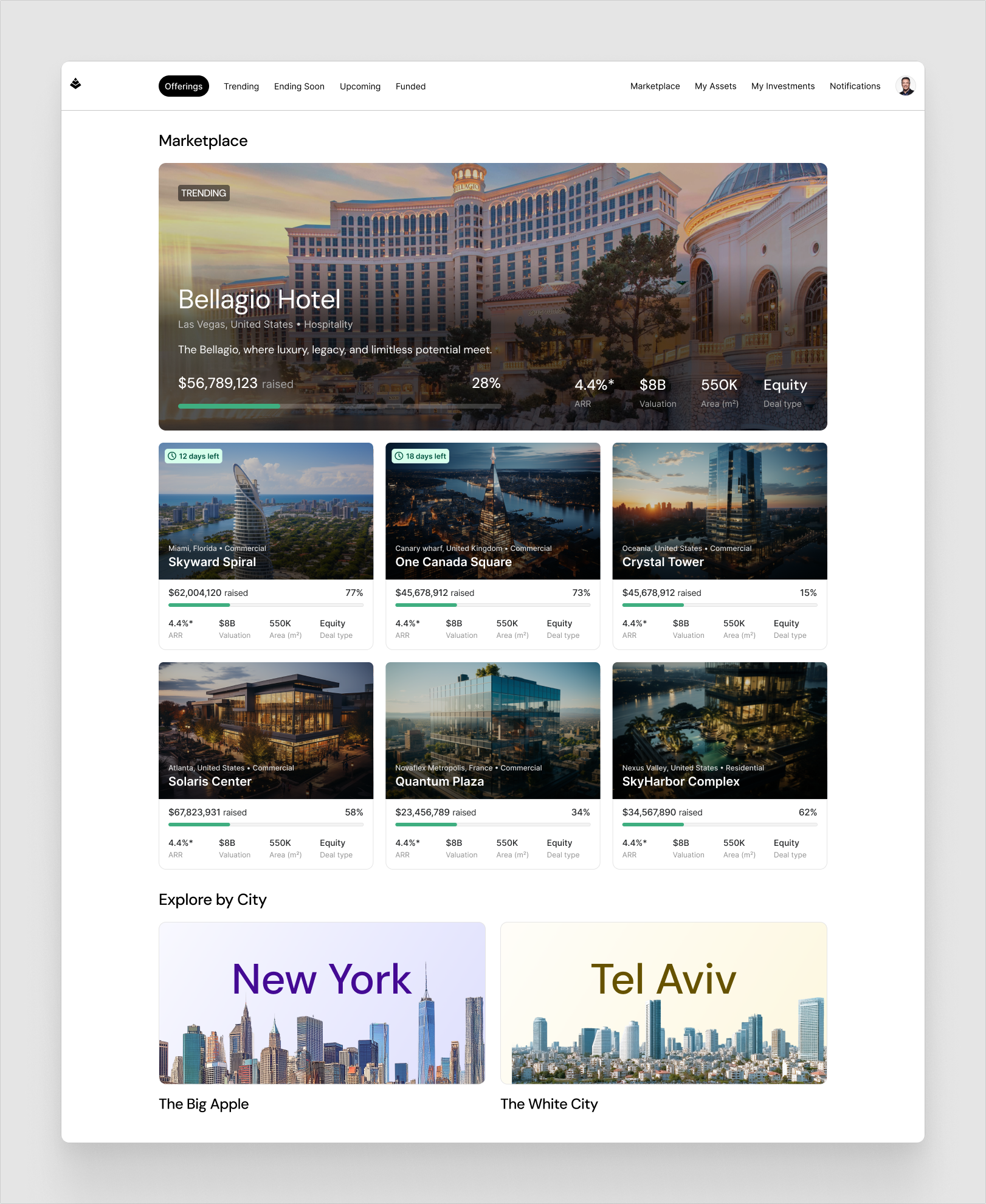Click the 12 days left badge
The image size is (986, 1204).
pos(194,456)
